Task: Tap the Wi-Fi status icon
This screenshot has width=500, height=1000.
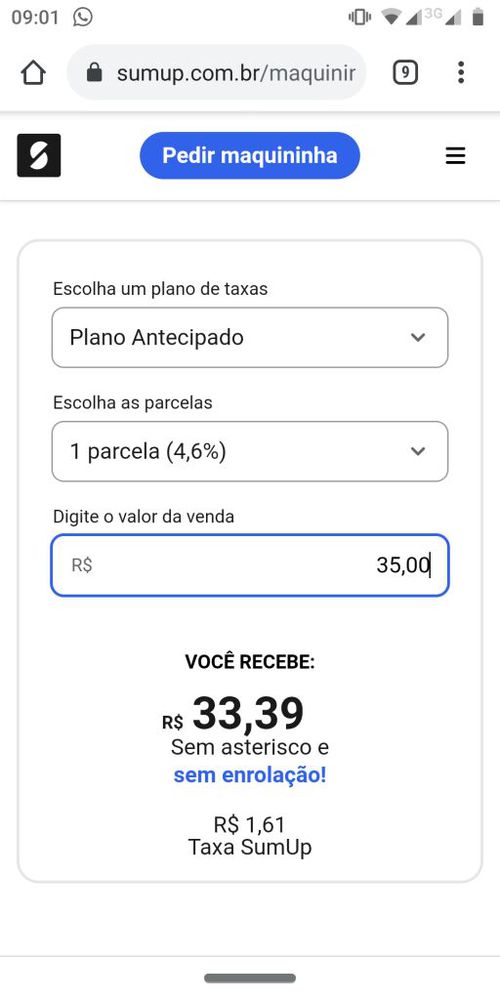Action: [x=390, y=17]
